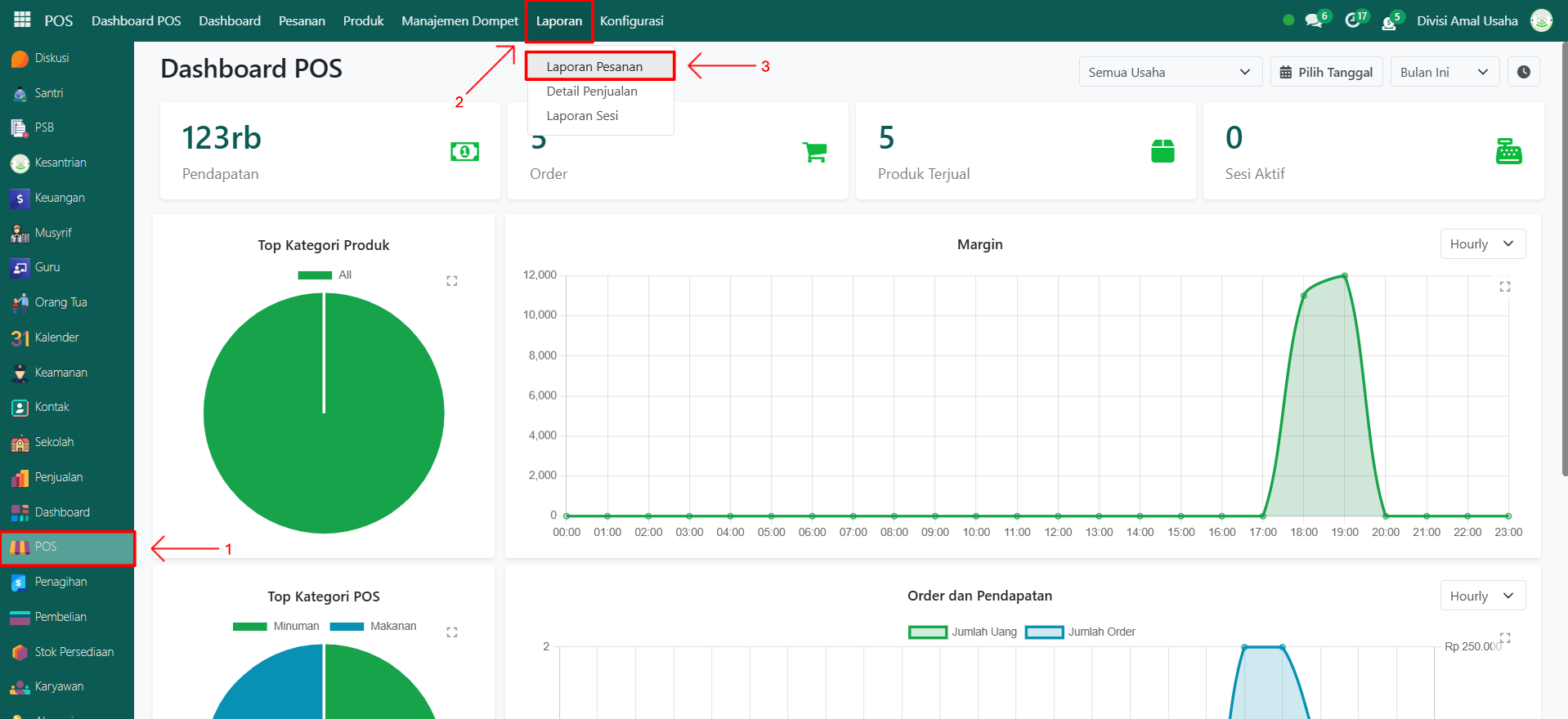Open the Bulan Ini period dropdown
The height and width of the screenshot is (719, 1568).
click(1444, 72)
